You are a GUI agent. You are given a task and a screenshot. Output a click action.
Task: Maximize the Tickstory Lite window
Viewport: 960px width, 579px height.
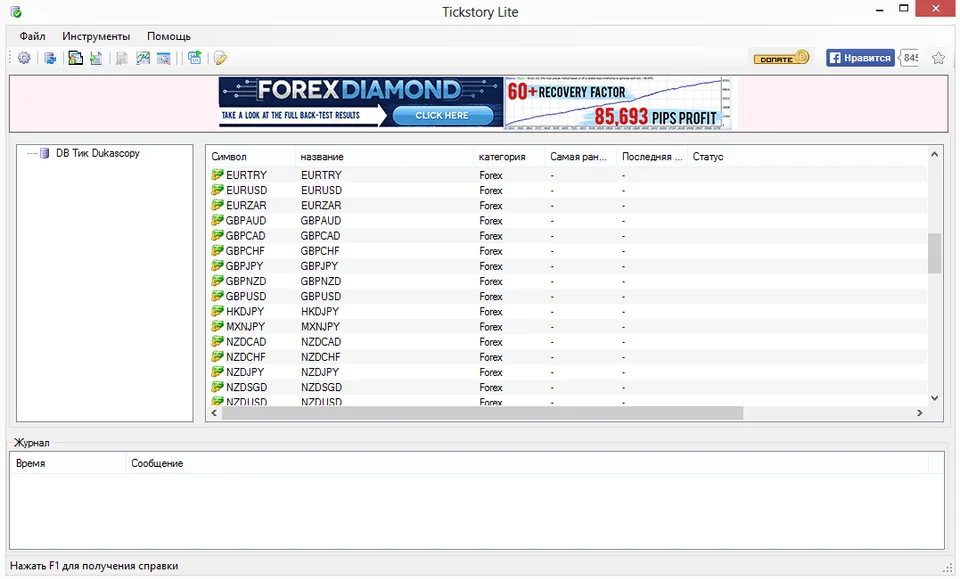tap(904, 9)
